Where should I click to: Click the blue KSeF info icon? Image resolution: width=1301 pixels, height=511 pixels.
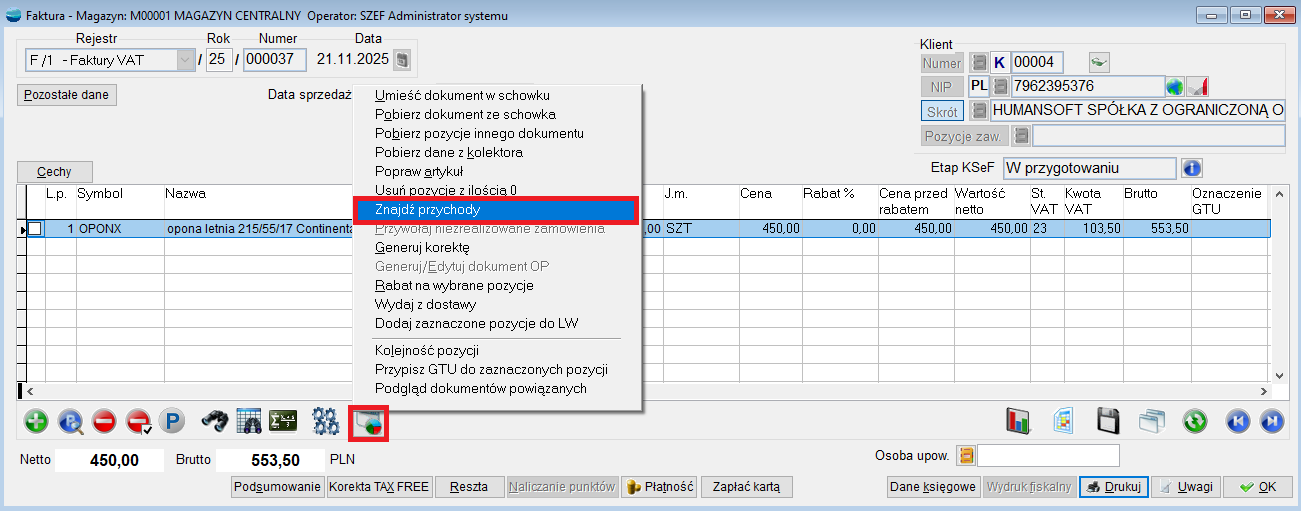(1192, 168)
